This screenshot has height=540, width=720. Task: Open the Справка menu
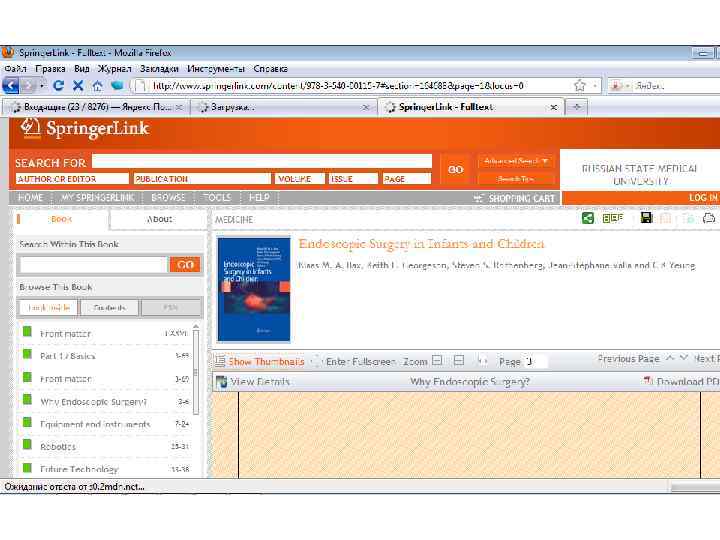(270, 68)
